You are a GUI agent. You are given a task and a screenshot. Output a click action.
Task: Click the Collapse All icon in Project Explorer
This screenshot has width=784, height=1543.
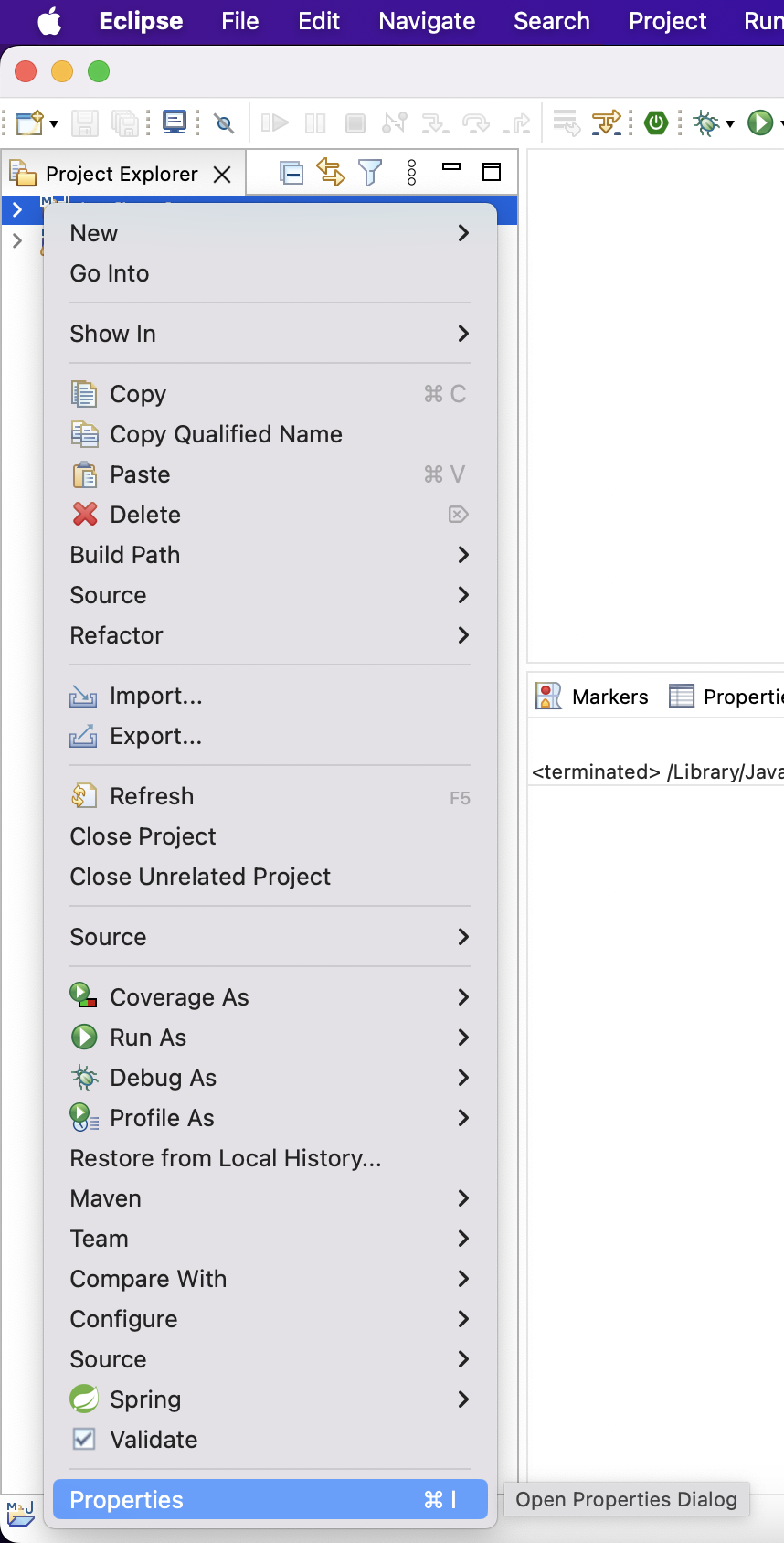291,173
